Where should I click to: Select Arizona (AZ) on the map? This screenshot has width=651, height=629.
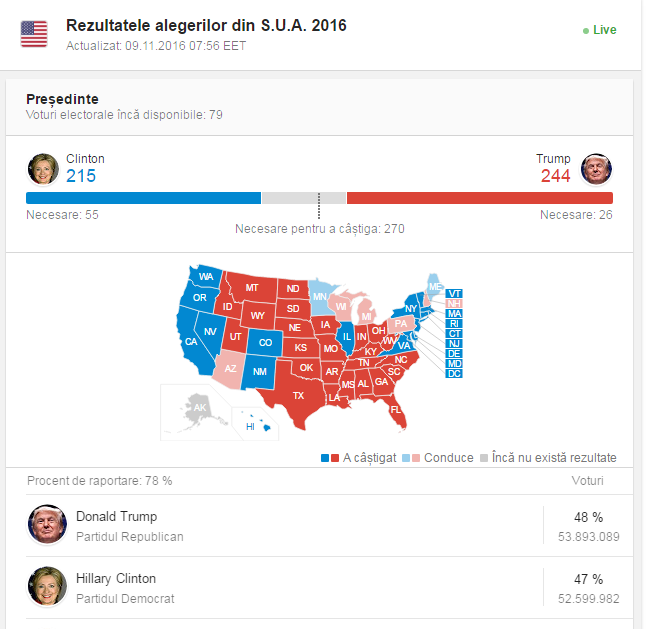point(229,369)
